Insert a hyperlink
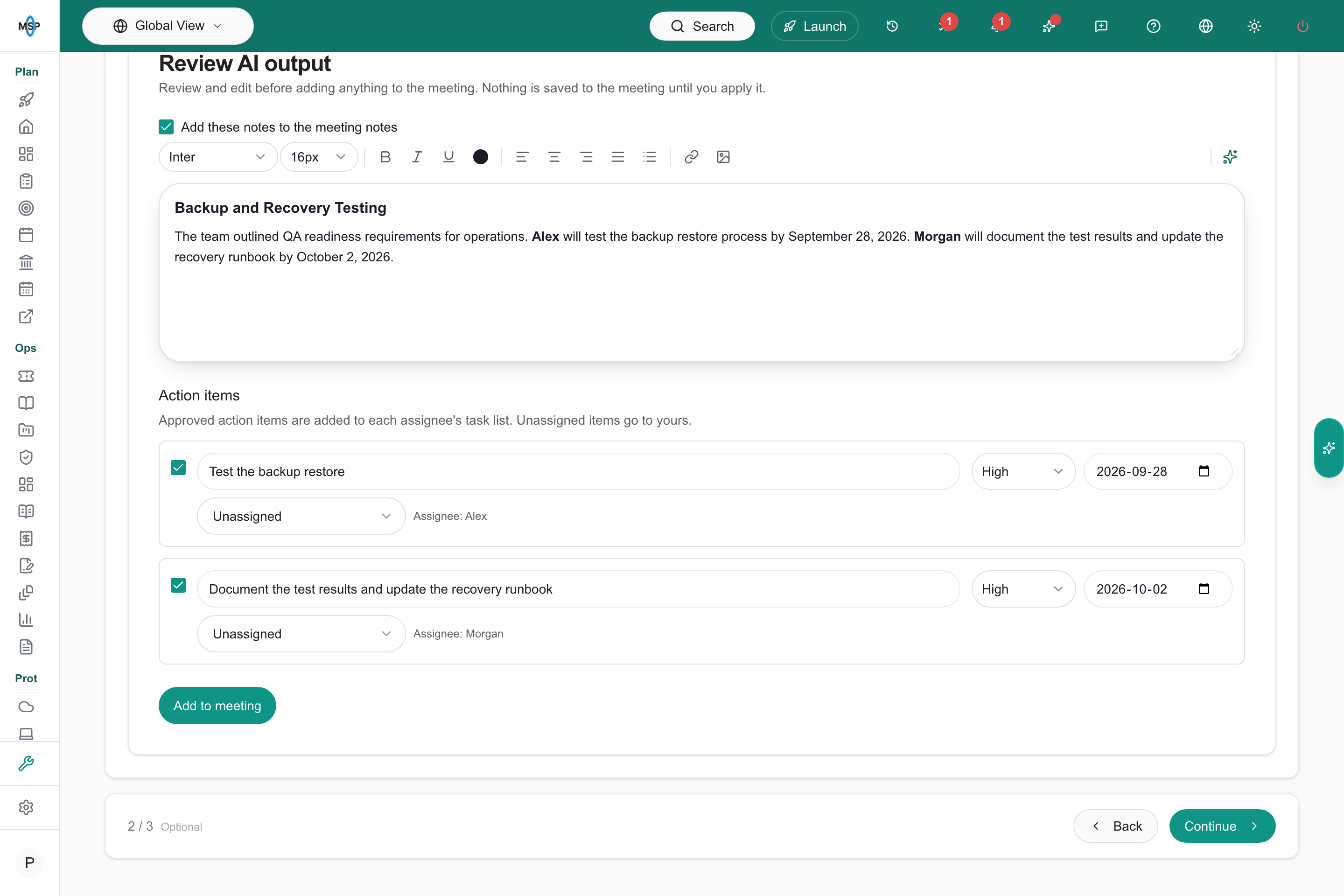The width and height of the screenshot is (1344, 896). (x=692, y=157)
